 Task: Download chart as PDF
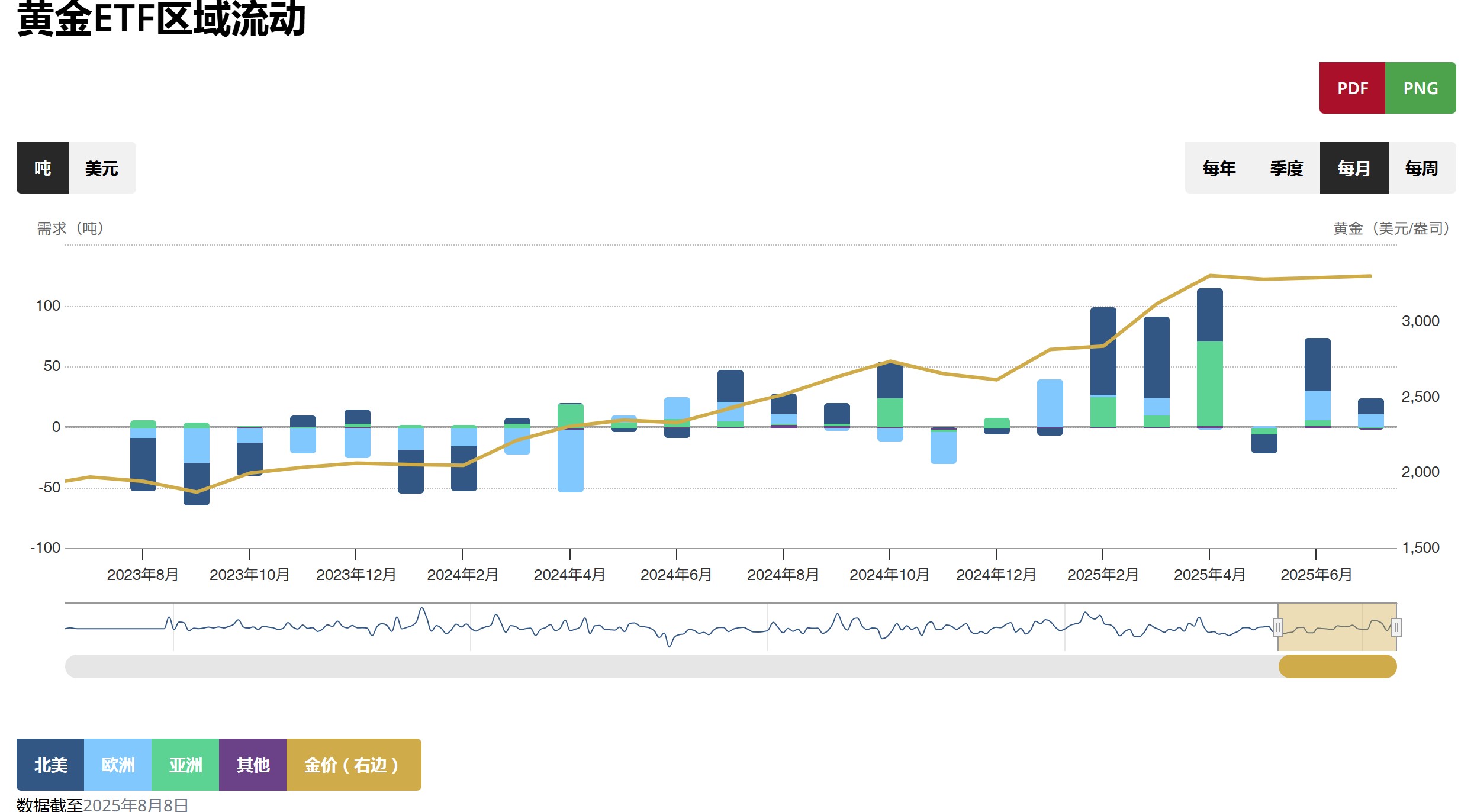(1352, 88)
